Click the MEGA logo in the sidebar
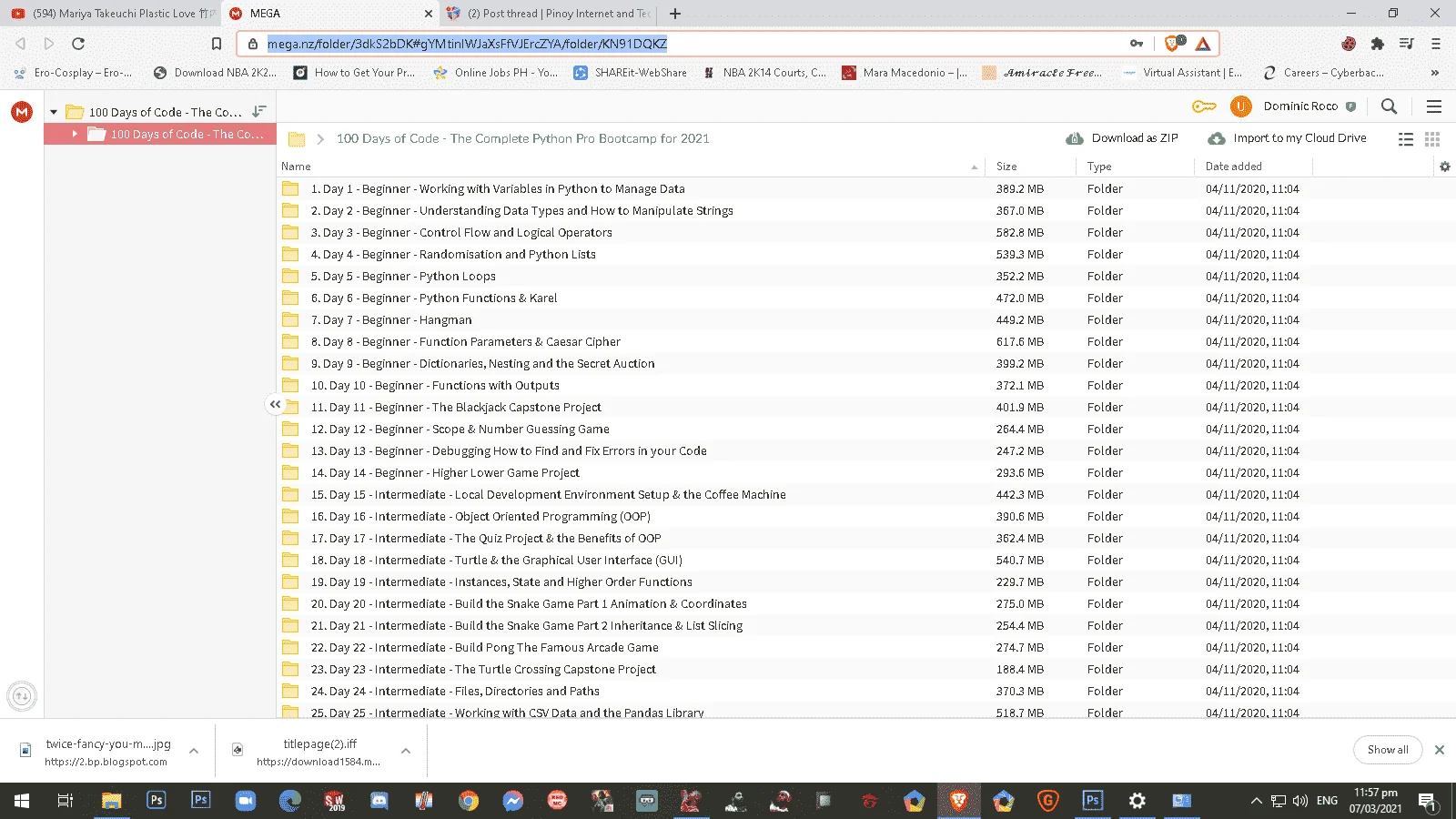Screen dimensions: 1456x819 tap(22, 112)
